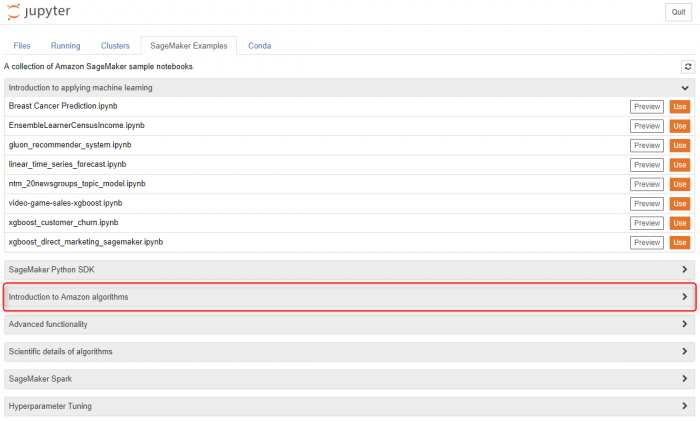700x421 pixels.
Task: Click the xgboost_direct_marketing_sagemaker.ipynb file name
Action: (x=86, y=242)
